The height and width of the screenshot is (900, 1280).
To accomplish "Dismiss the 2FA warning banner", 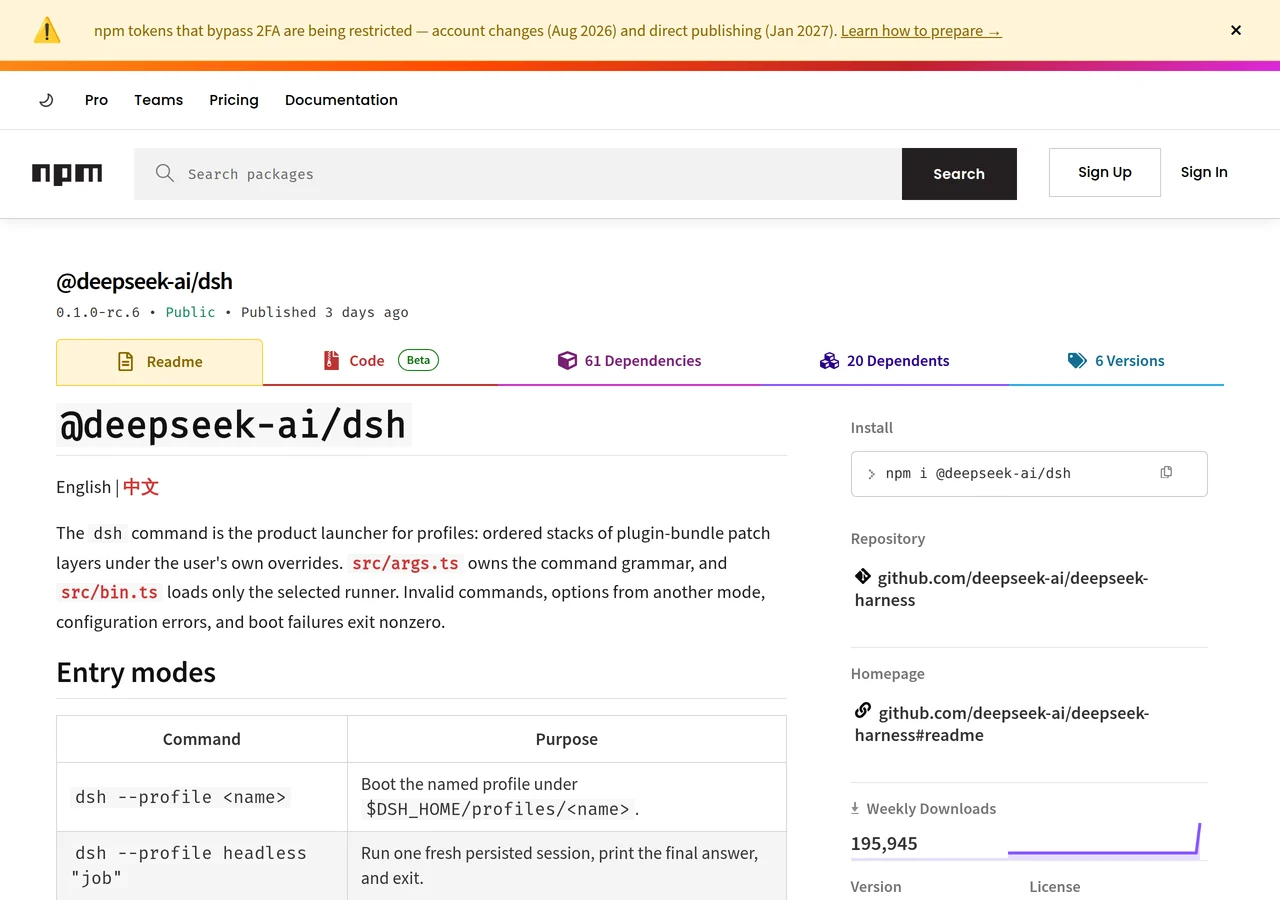I will pyautogui.click(x=1236, y=30).
